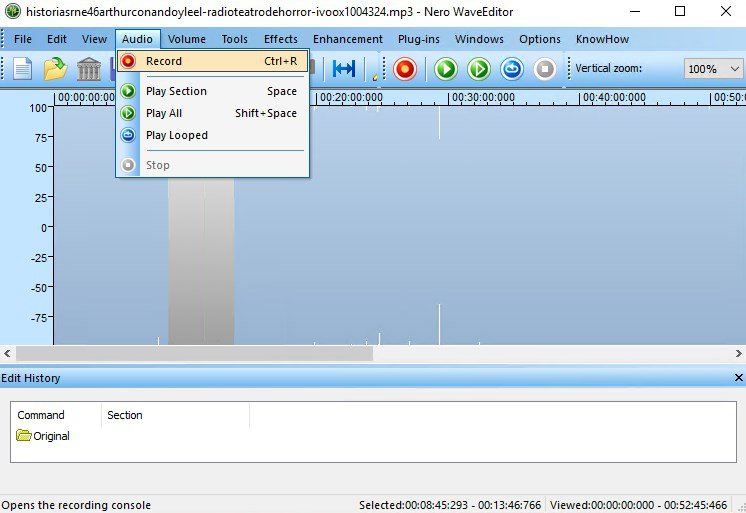746x513 pixels.
Task: Choose Play All in Audio menu
Action: click(212, 113)
